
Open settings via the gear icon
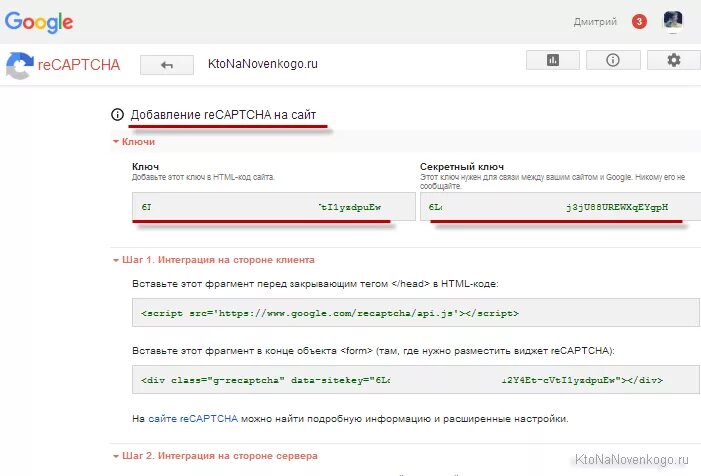pyautogui.click(x=674, y=60)
